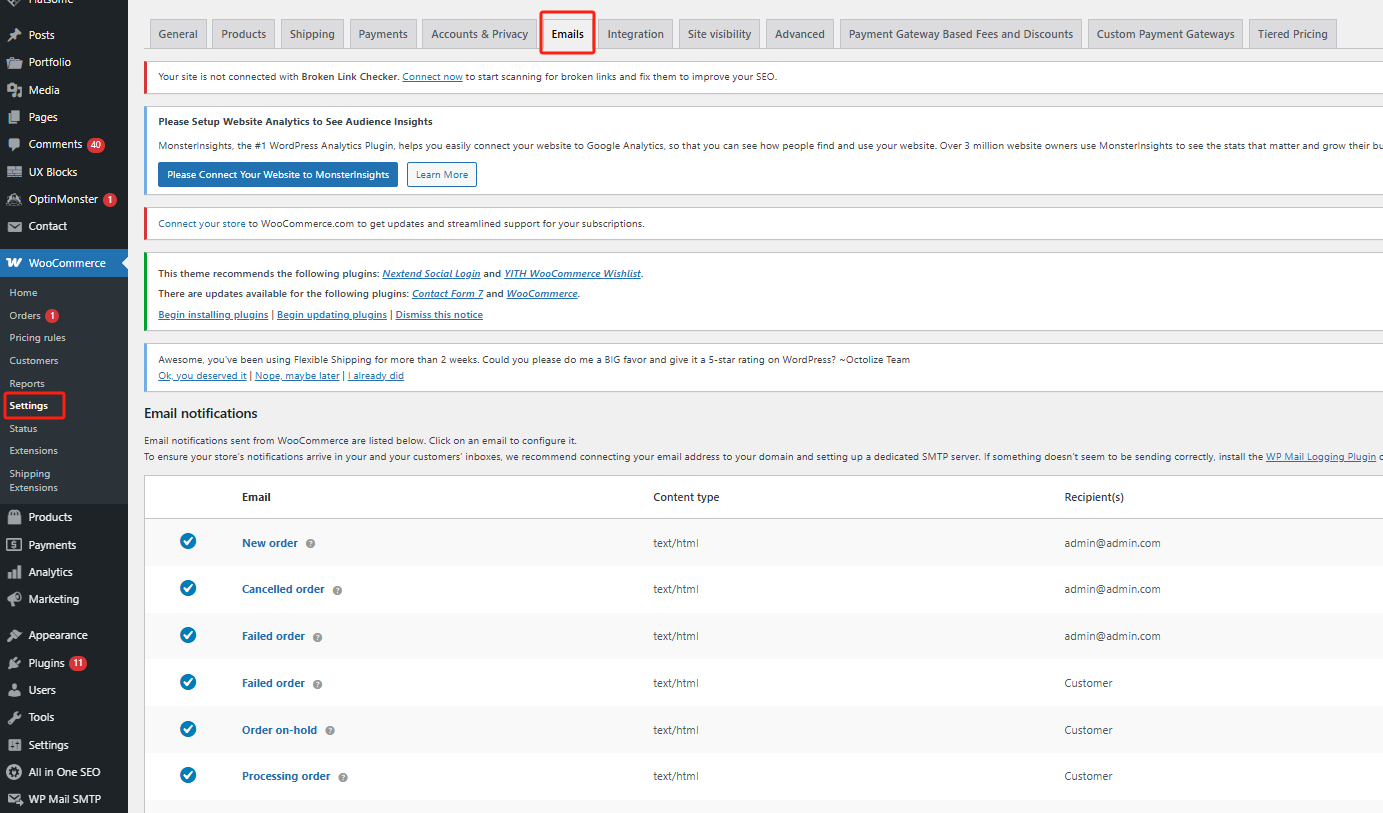Click the Appearance paintbrush icon
1383x813 pixels.
tap(14, 635)
